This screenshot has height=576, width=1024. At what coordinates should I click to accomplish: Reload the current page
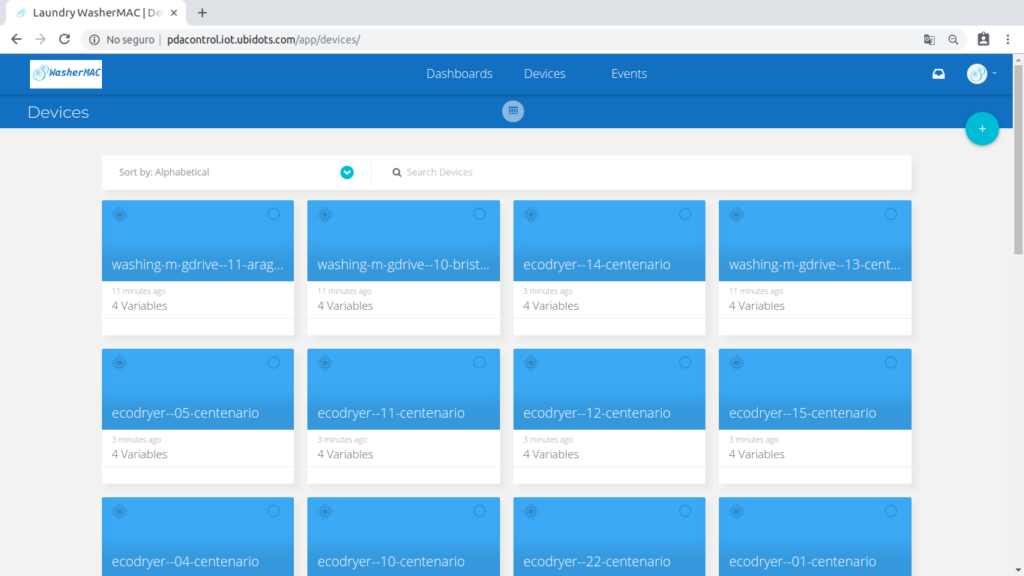point(64,39)
